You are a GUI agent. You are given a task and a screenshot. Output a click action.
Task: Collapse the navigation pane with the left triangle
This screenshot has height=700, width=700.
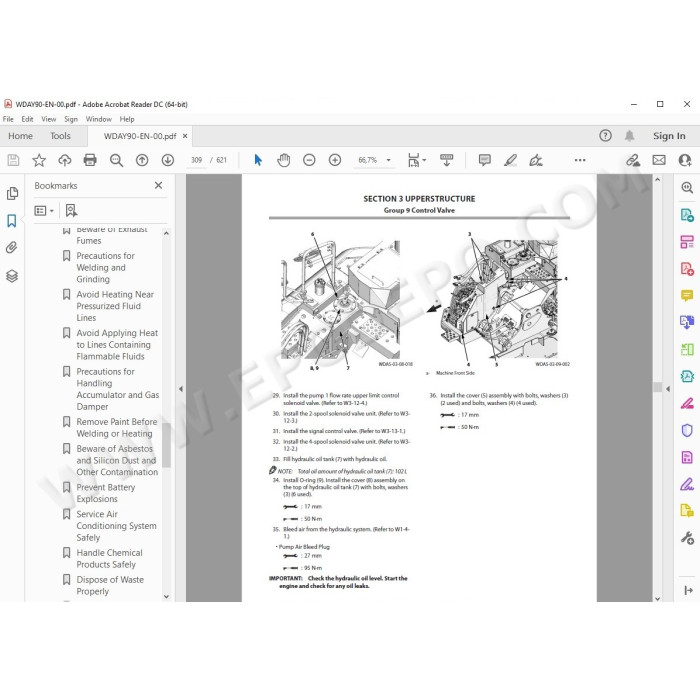point(181,389)
